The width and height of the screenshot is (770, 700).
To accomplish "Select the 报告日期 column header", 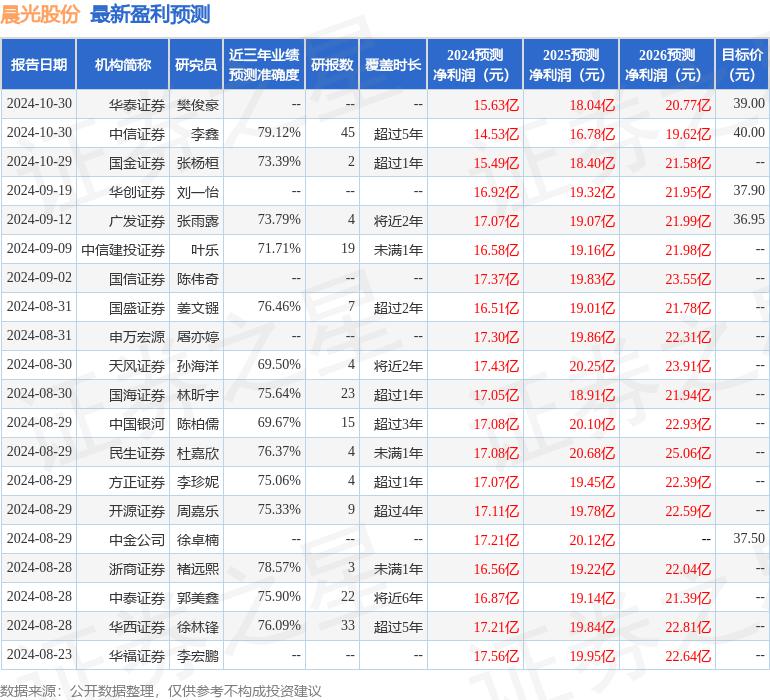I will pyautogui.click(x=38, y=64).
